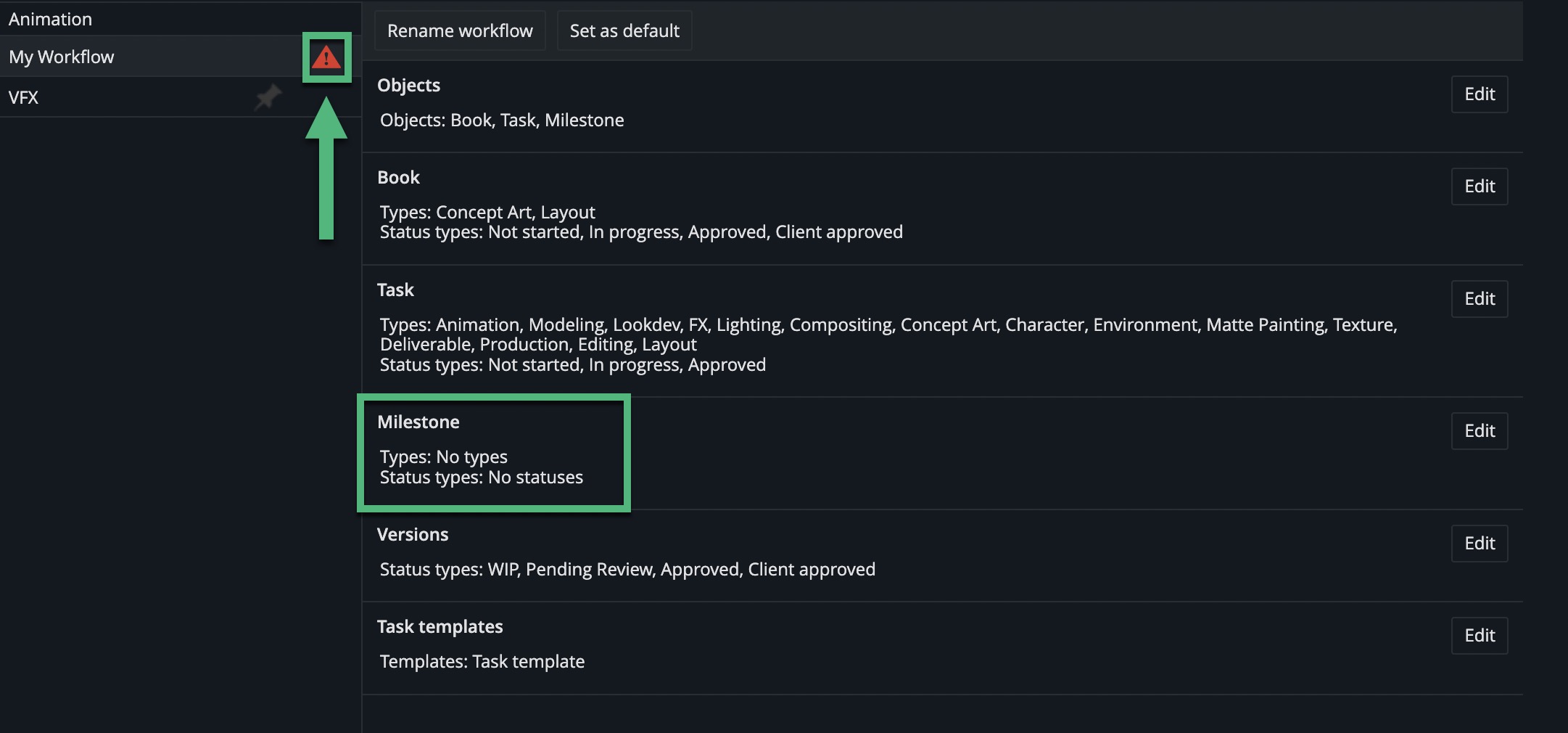Click Edit button for Task types
This screenshot has height=733, width=1568.
1479,299
